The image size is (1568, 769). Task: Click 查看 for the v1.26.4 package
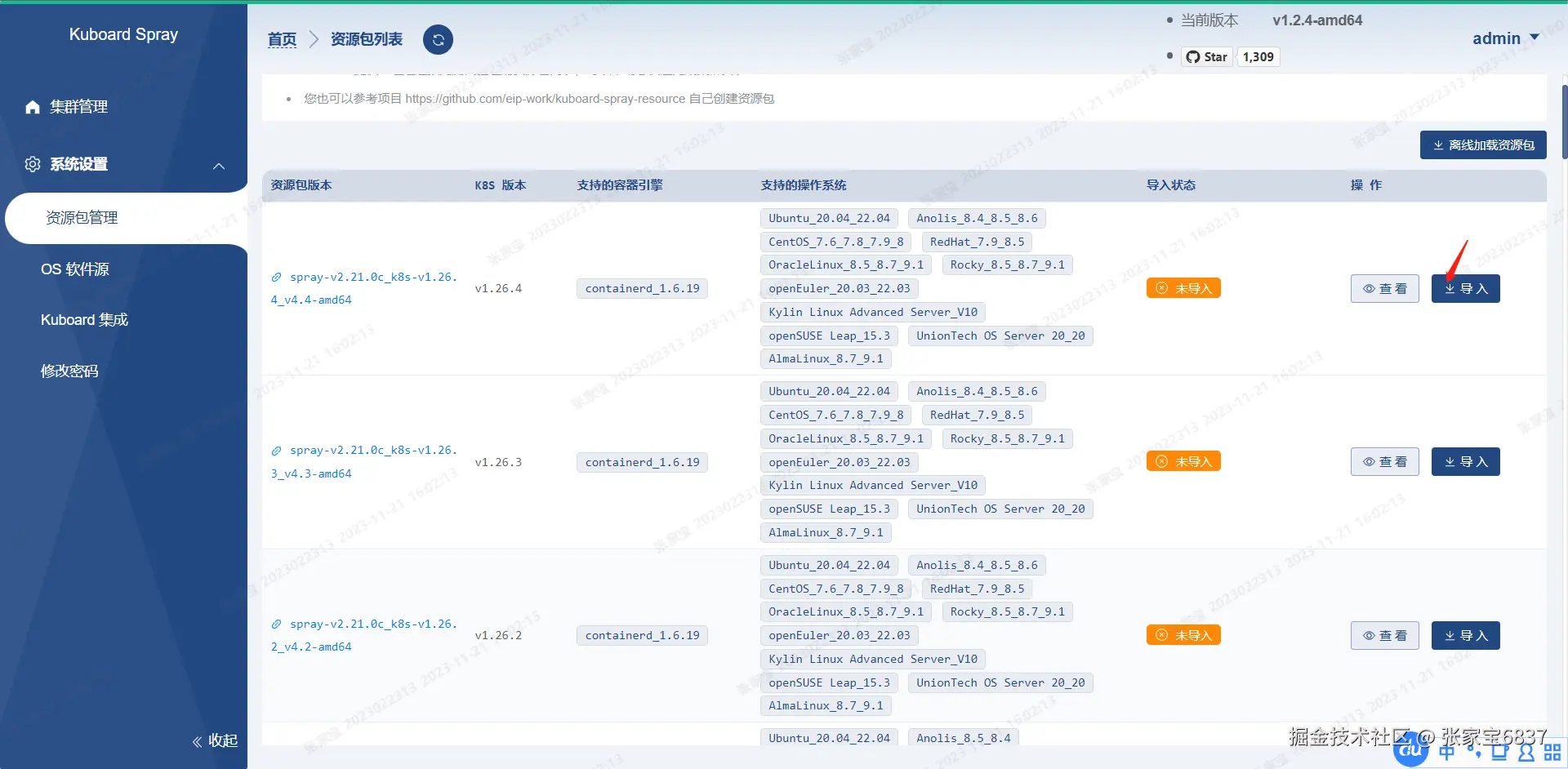point(1384,288)
